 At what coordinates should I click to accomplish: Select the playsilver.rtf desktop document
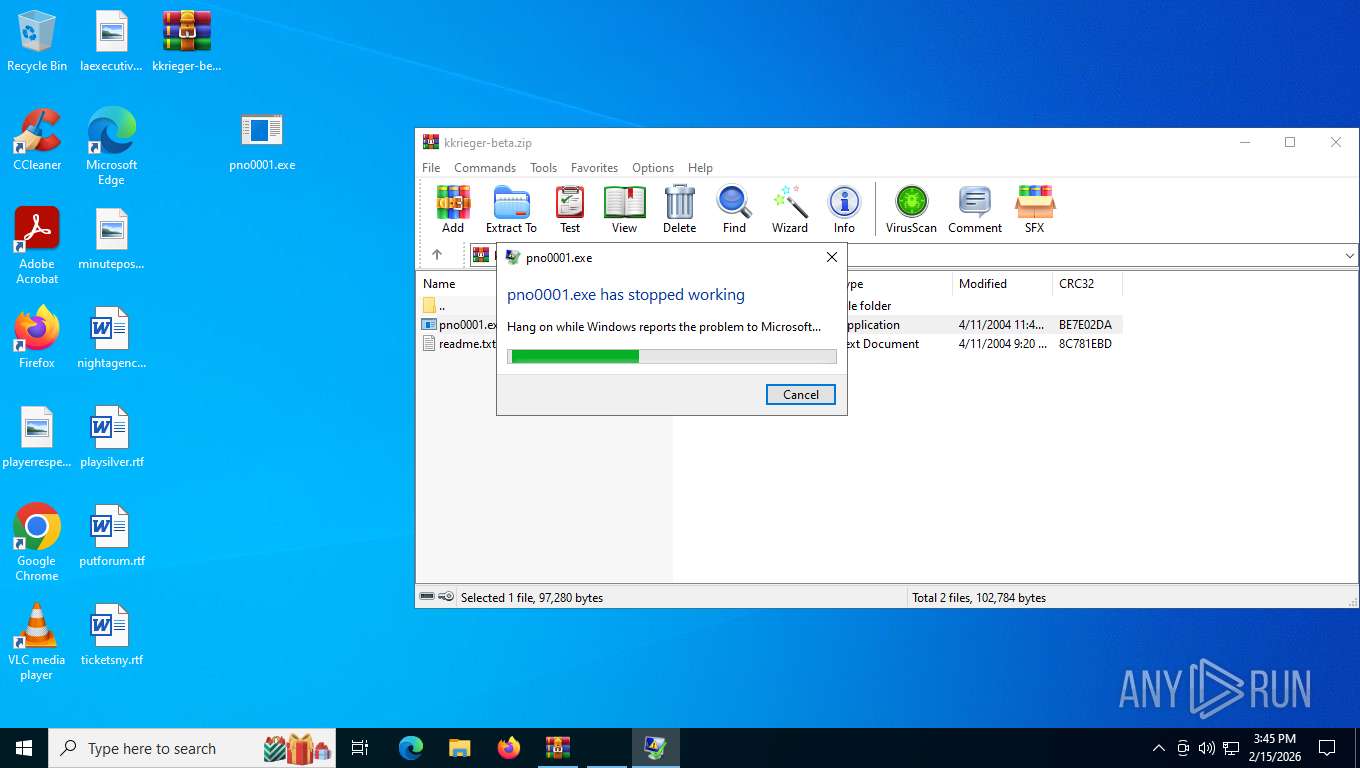111,437
